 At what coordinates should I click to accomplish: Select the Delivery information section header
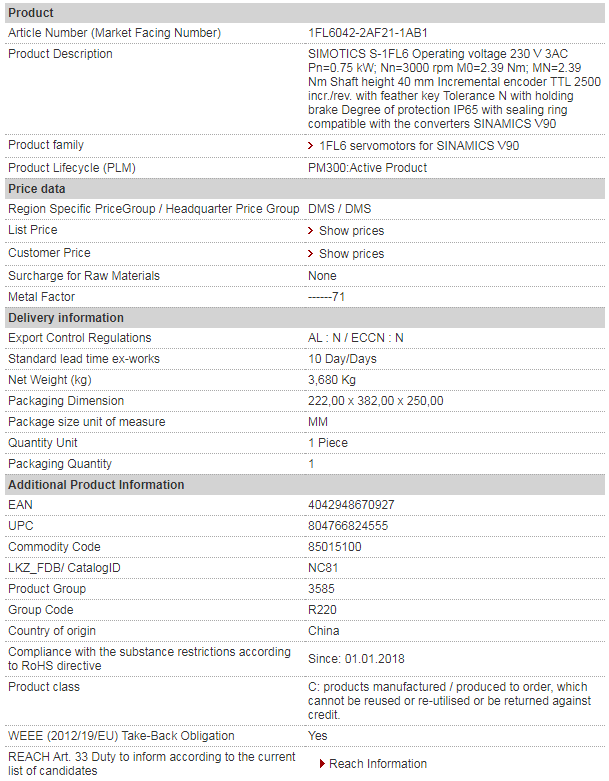point(305,318)
